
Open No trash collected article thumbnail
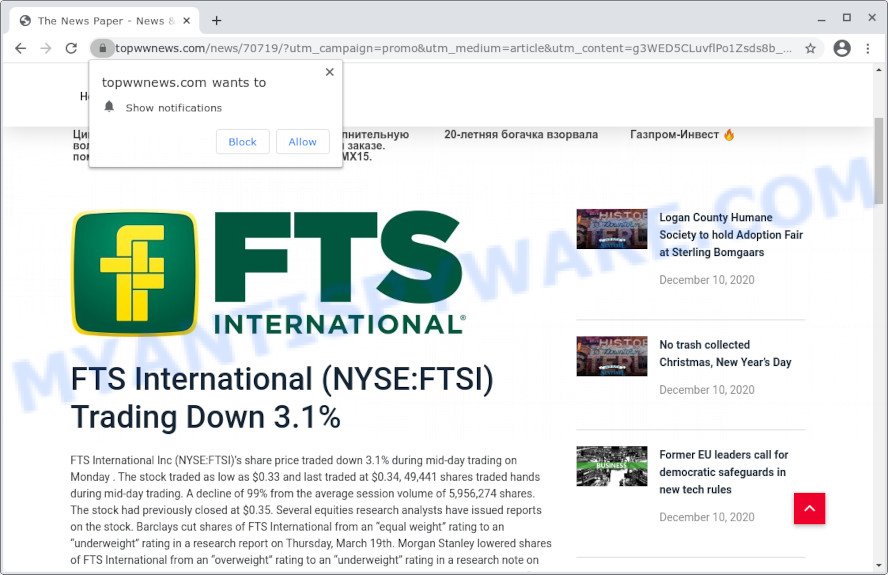point(612,356)
